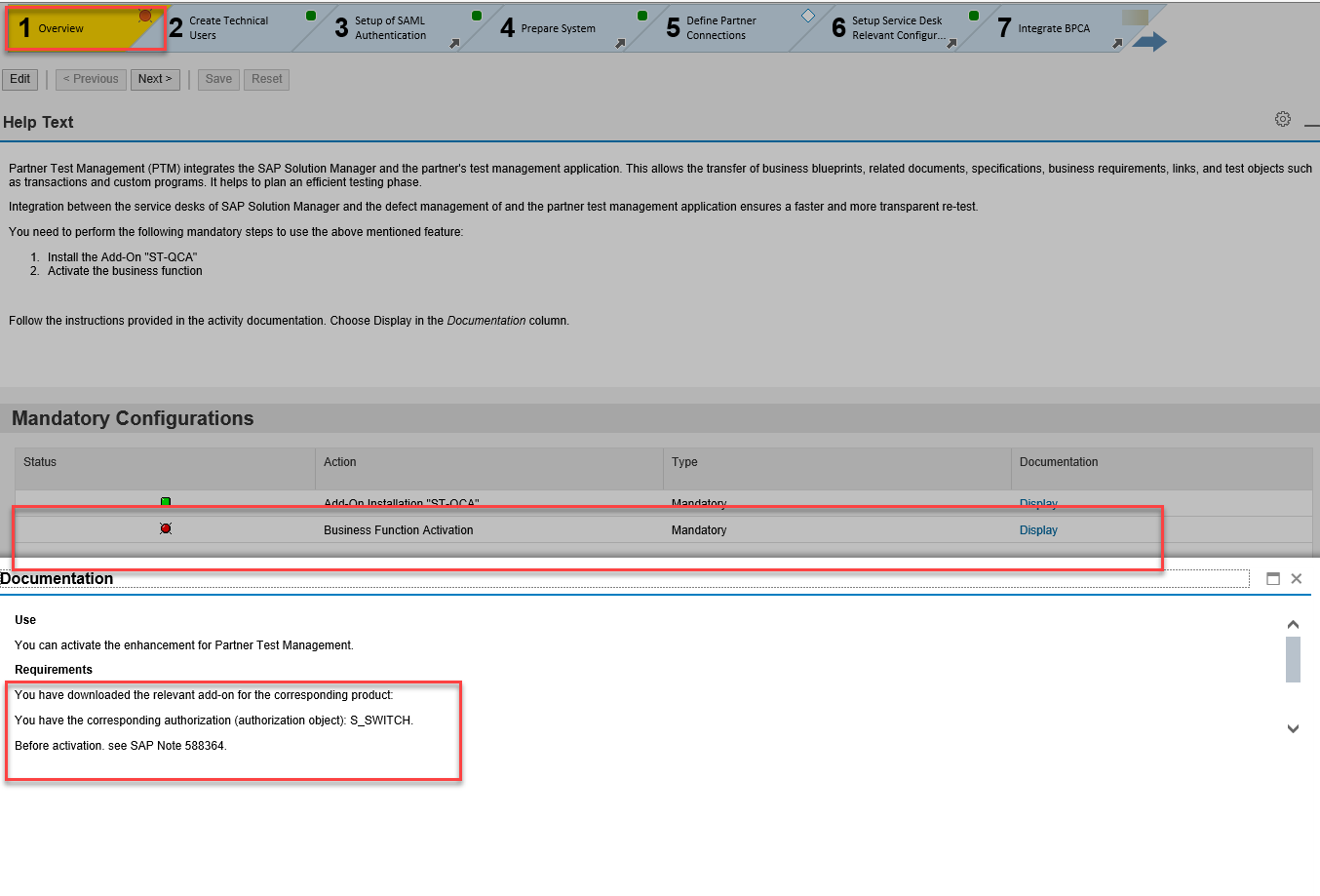Click green status indicator on step 3
1320x896 pixels.
(477, 16)
